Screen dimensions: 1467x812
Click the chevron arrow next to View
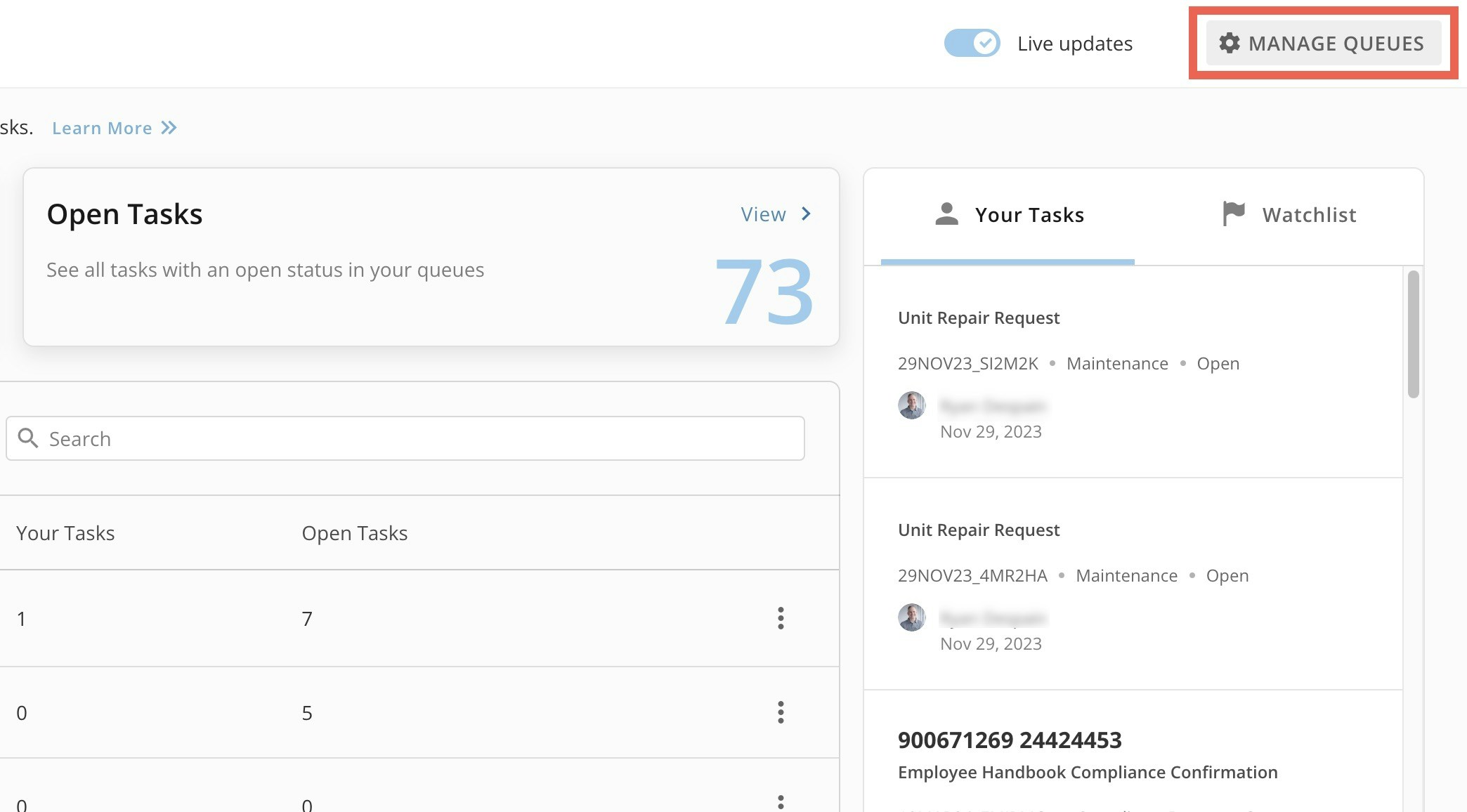[x=807, y=214]
